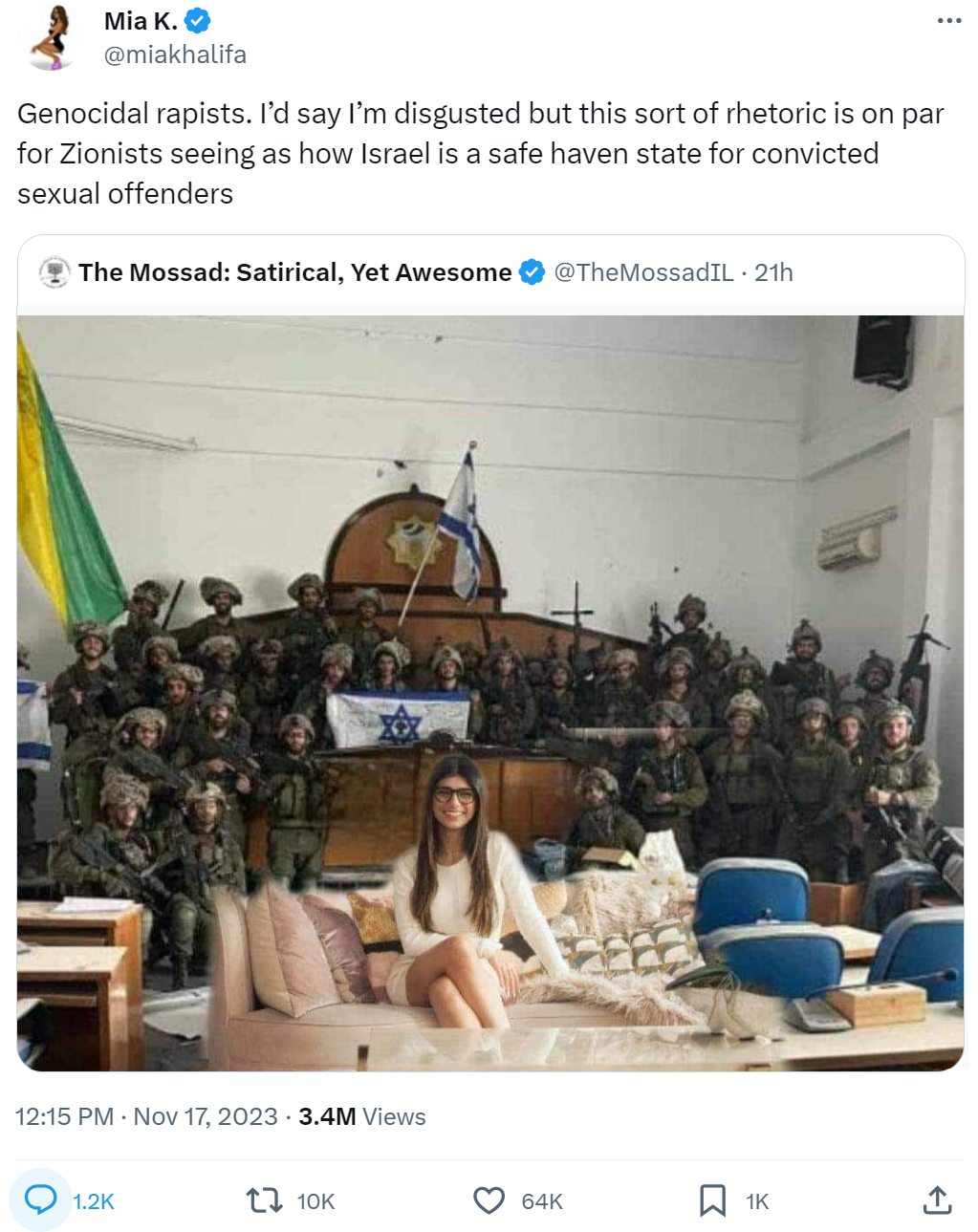Click the quoted account's small avatar icon

(x=55, y=272)
